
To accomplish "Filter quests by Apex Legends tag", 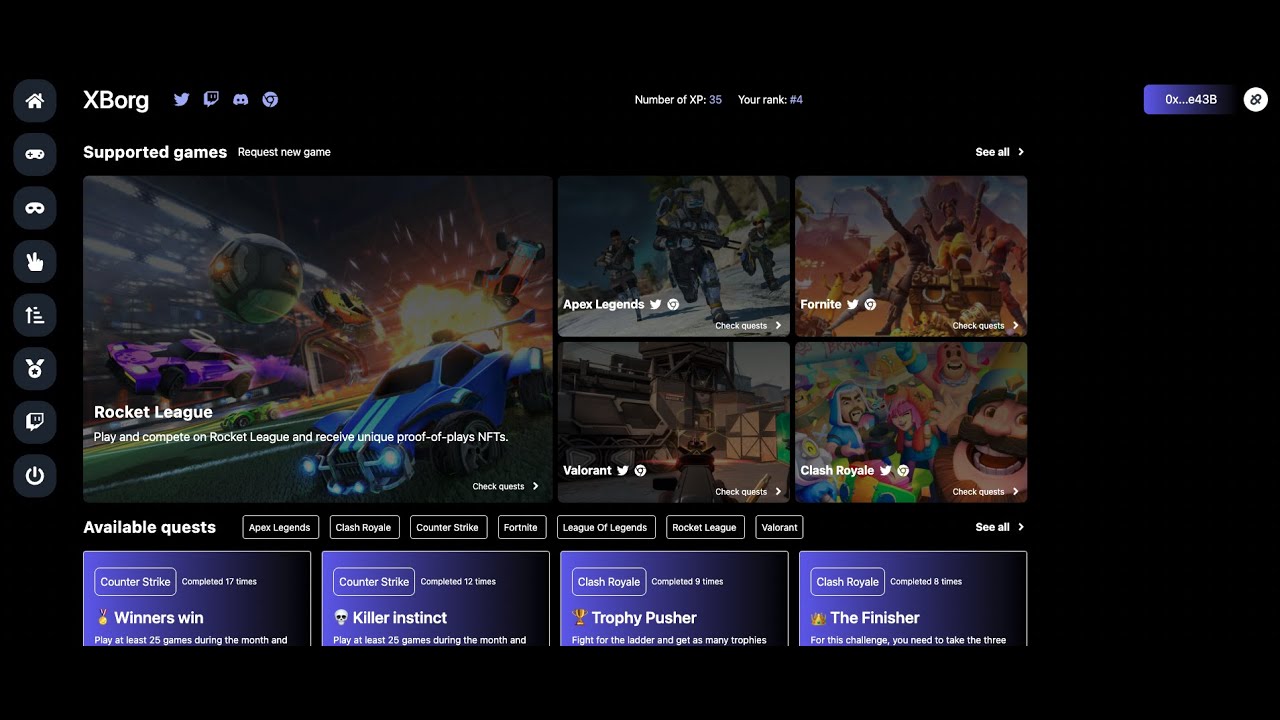I will click(279, 527).
